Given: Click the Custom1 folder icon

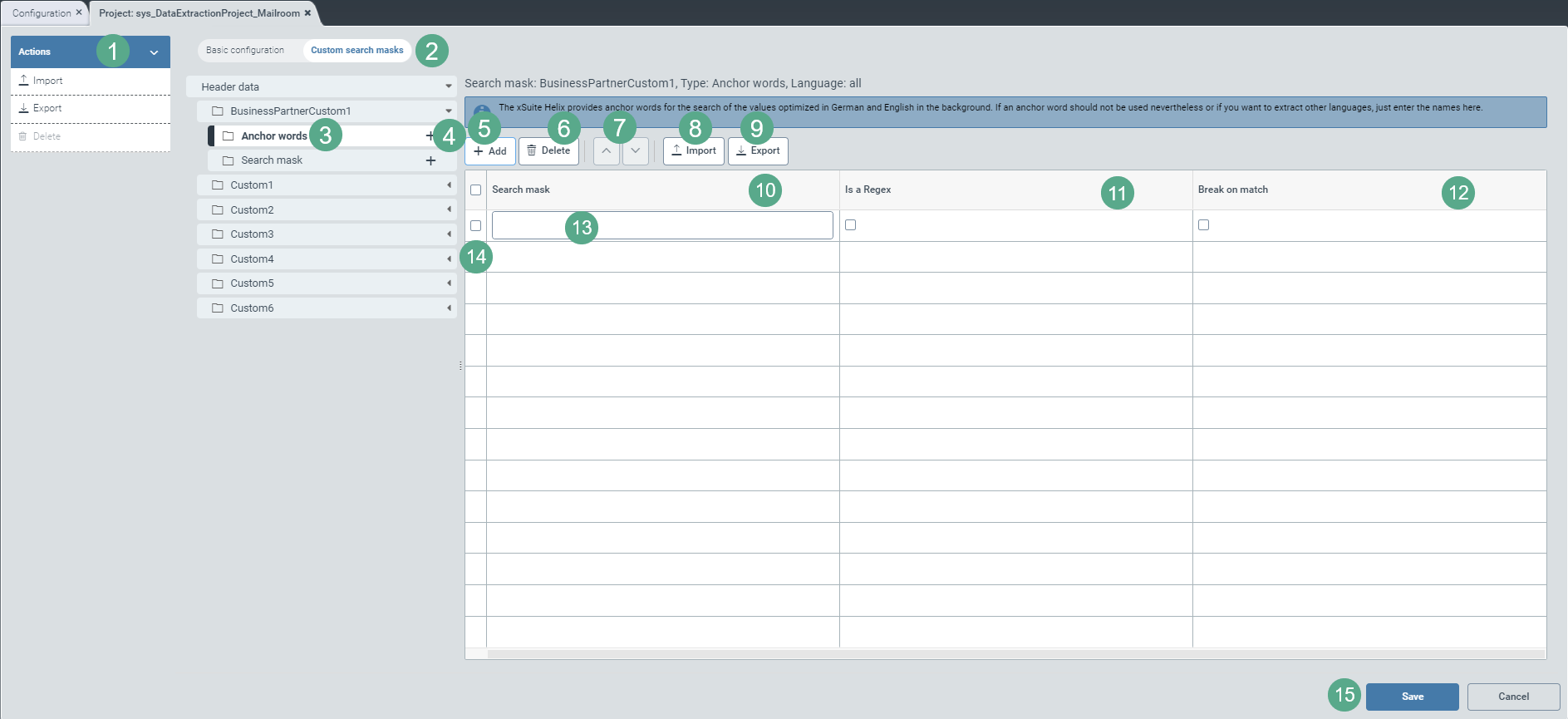Looking at the screenshot, I should [218, 185].
